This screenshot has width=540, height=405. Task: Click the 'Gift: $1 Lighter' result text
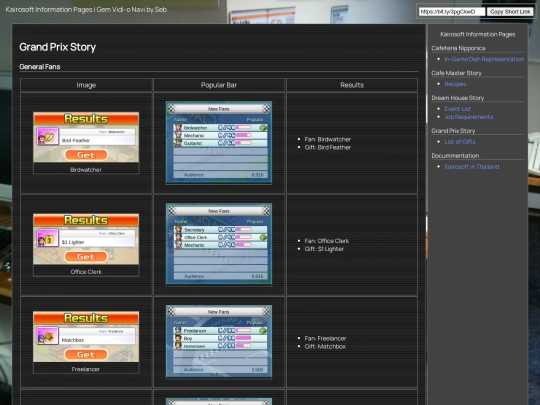pos(324,249)
